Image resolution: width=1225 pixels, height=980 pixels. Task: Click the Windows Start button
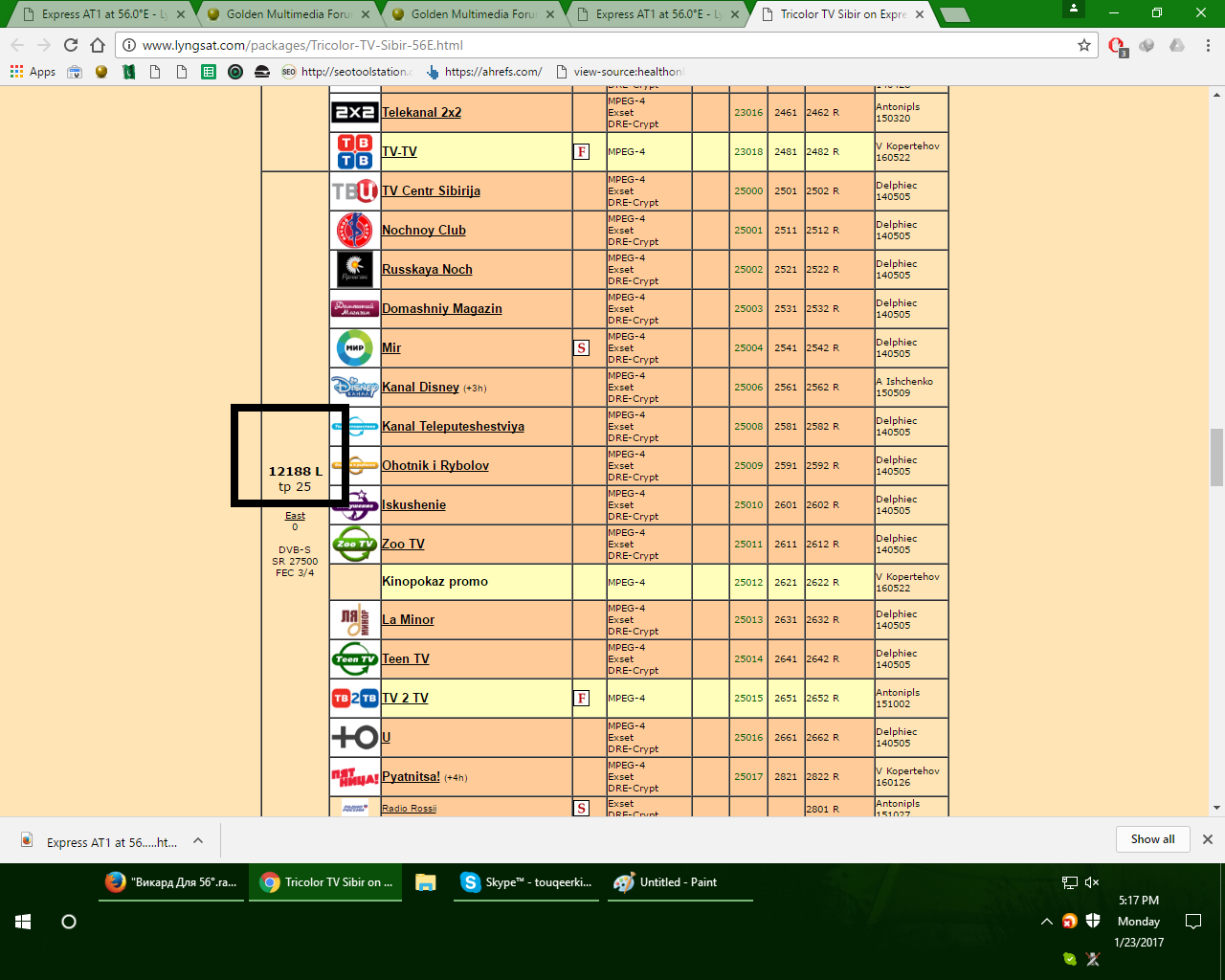[x=23, y=922]
